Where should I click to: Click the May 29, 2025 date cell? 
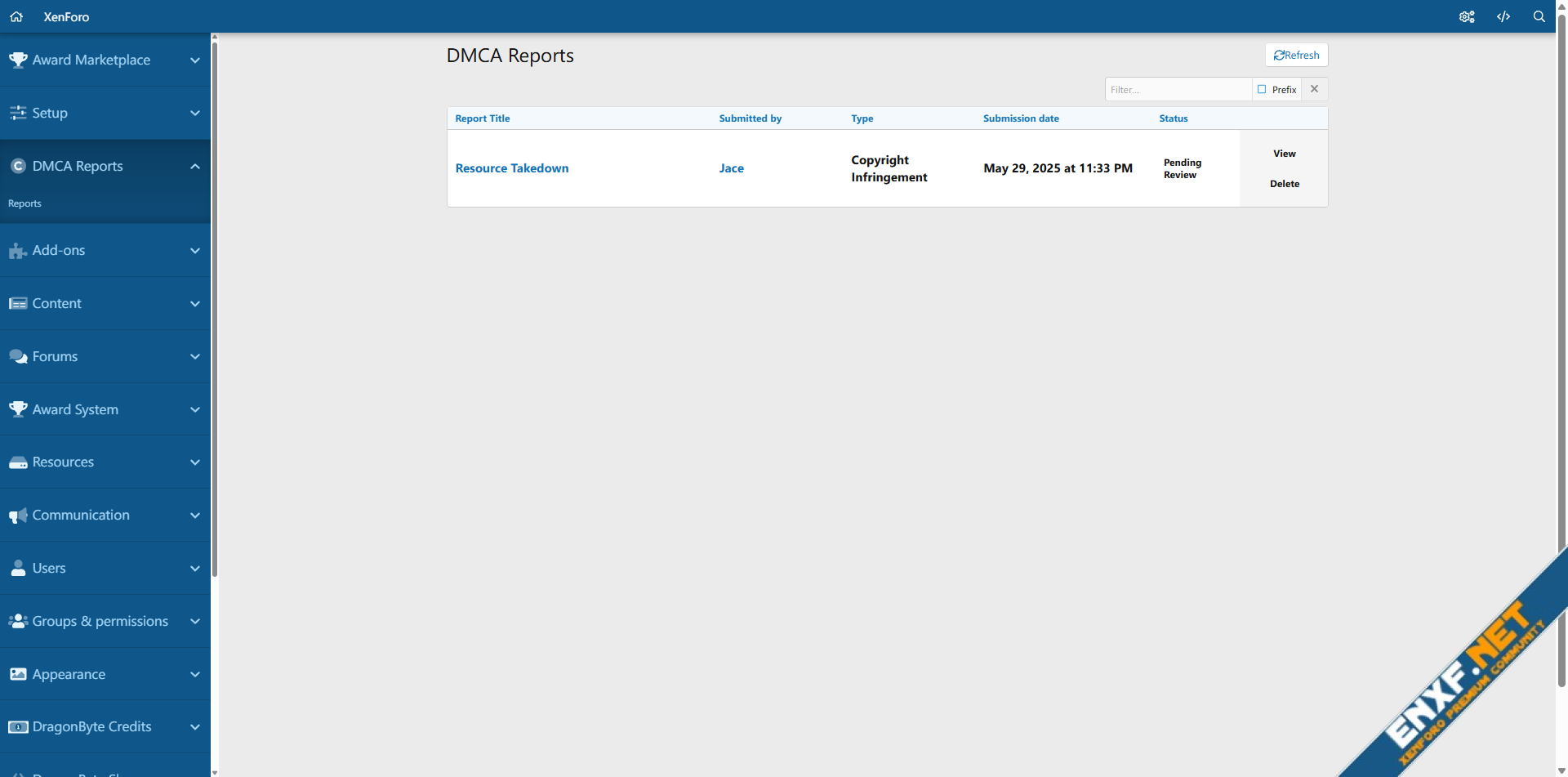(x=1058, y=168)
